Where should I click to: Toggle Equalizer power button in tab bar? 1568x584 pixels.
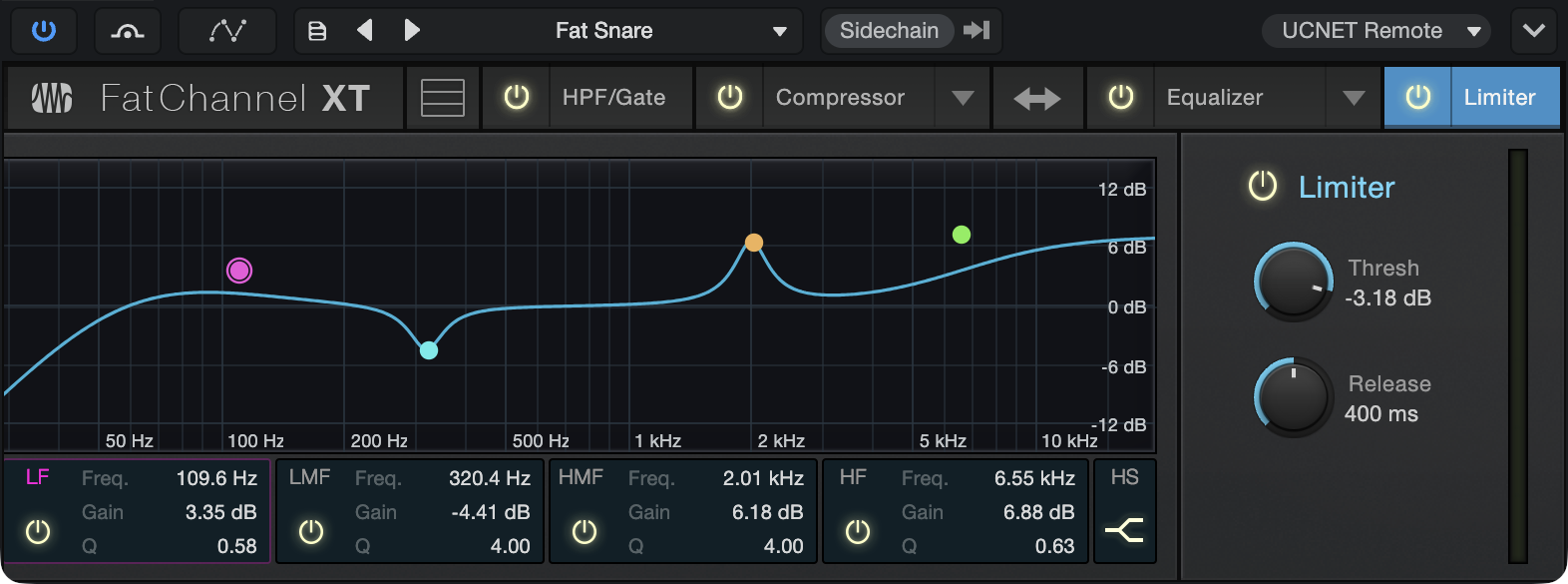pyautogui.click(x=1121, y=98)
